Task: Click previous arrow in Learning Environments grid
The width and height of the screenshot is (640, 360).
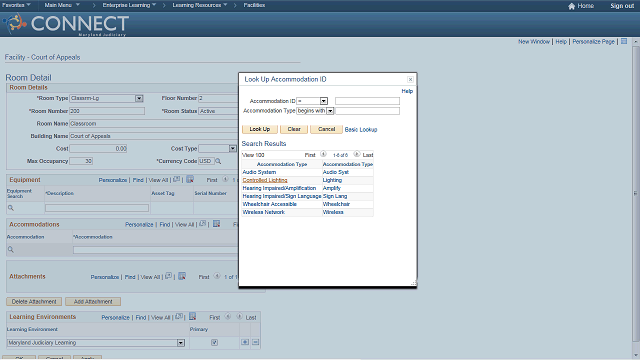Action: click(228, 316)
